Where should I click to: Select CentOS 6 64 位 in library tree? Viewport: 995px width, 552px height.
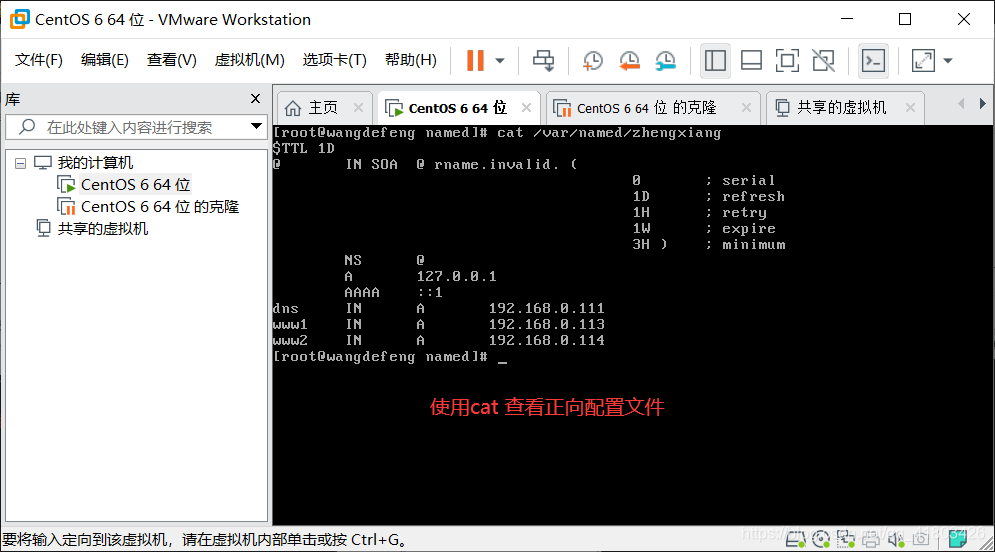pos(135,185)
